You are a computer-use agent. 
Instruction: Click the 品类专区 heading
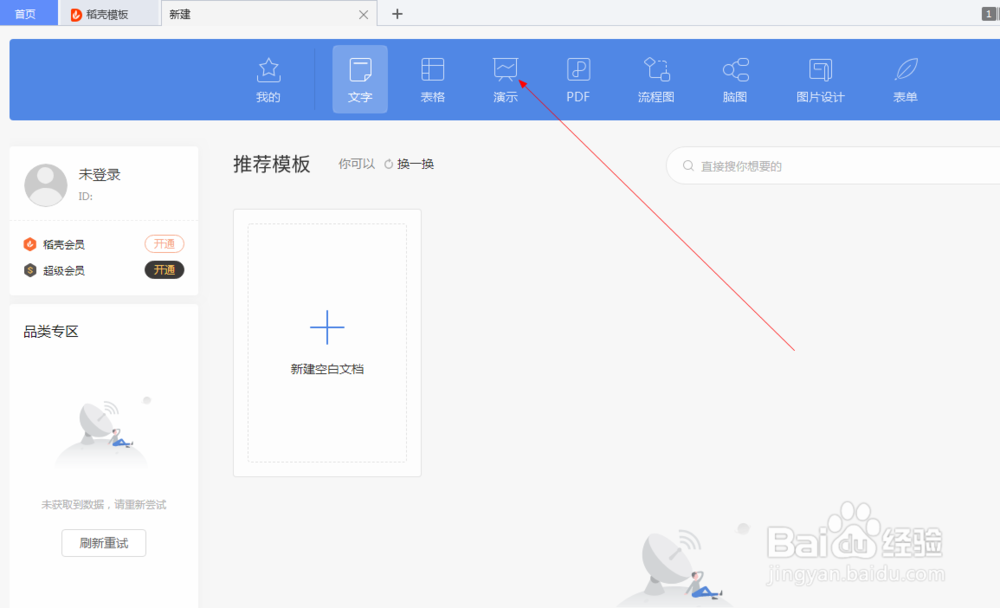pos(51,331)
